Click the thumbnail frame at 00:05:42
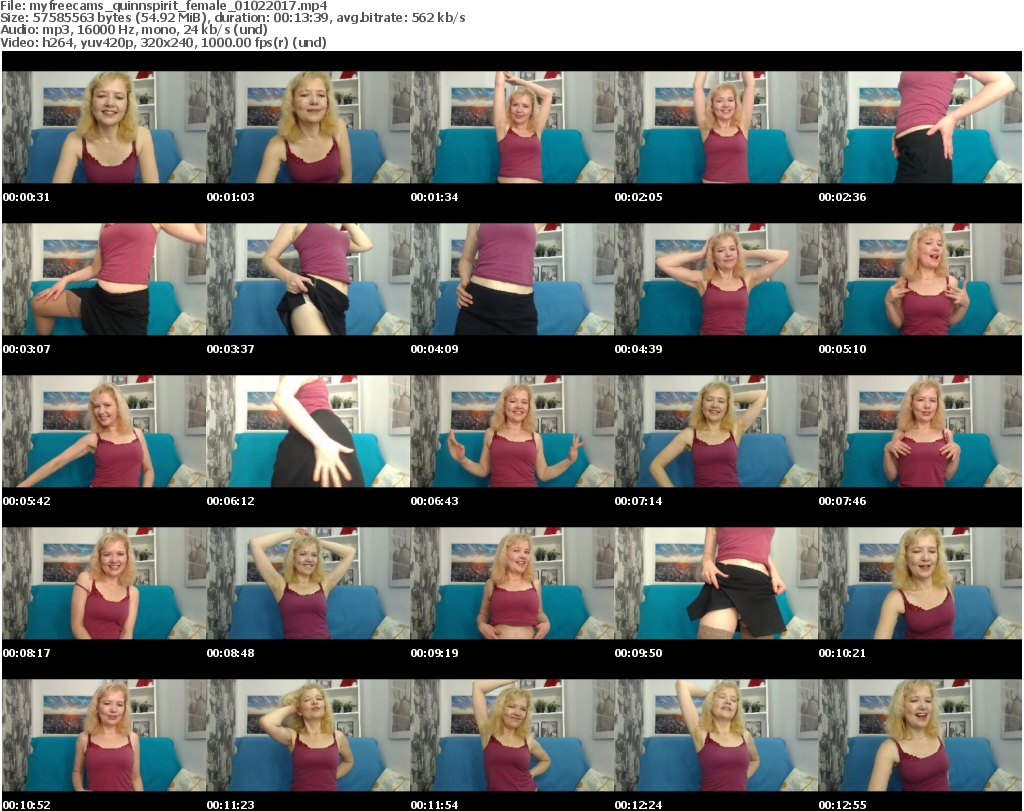 coord(104,432)
